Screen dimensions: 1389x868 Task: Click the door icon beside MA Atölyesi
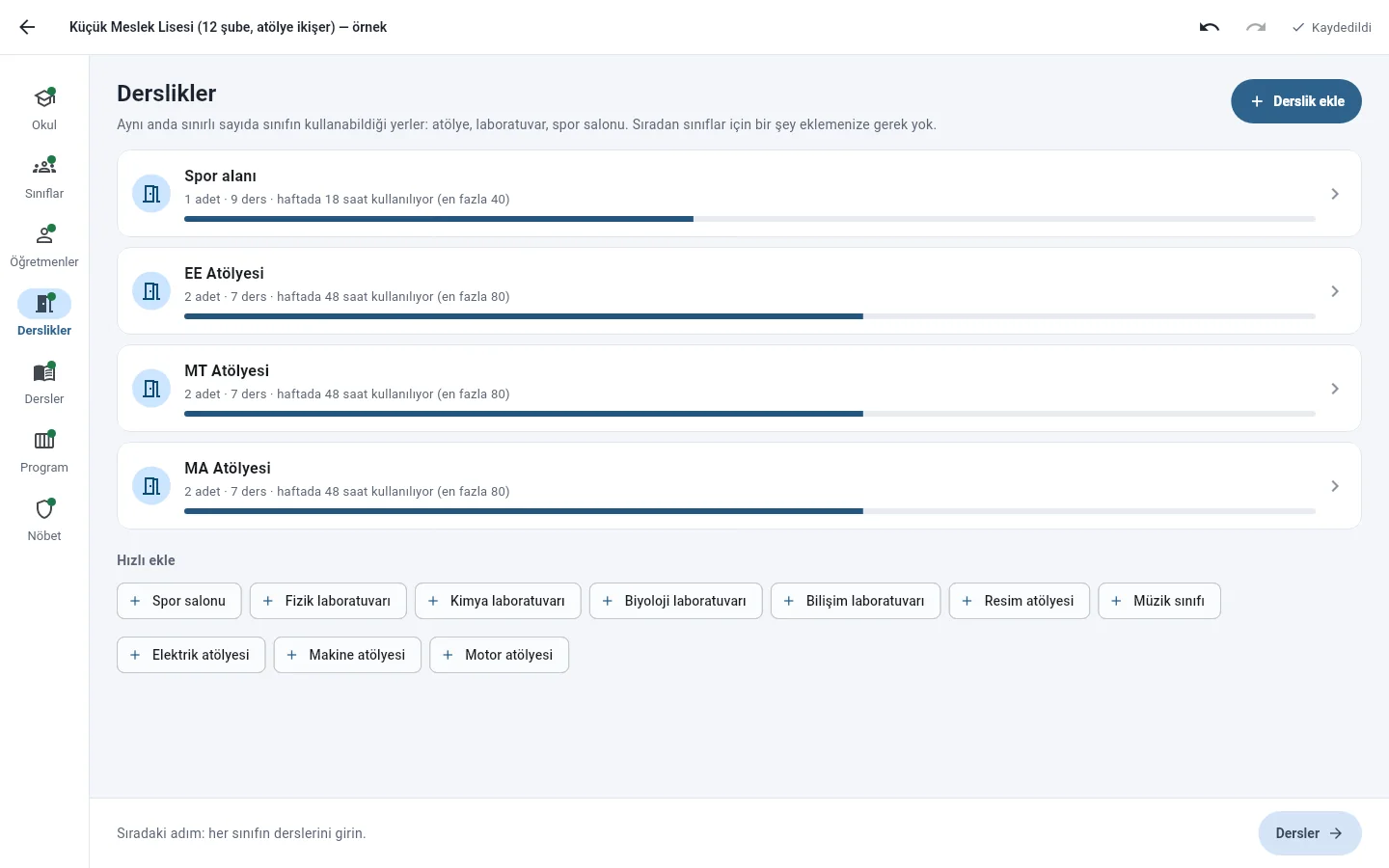coord(151,486)
